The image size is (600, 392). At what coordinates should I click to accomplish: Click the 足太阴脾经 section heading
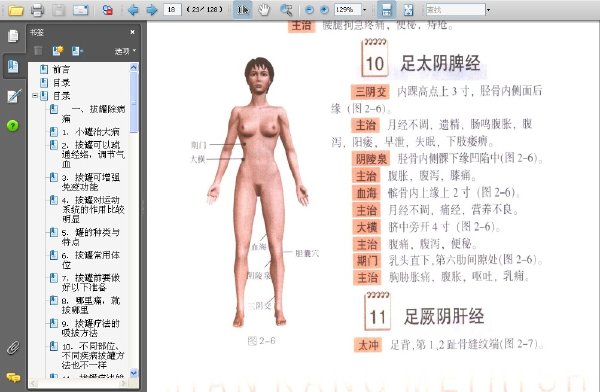tap(440, 63)
